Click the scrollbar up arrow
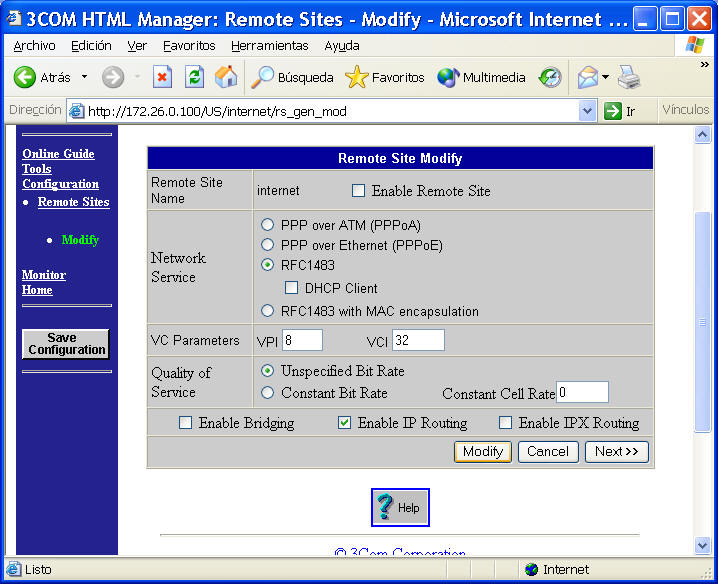718x584 pixels. pos(702,135)
